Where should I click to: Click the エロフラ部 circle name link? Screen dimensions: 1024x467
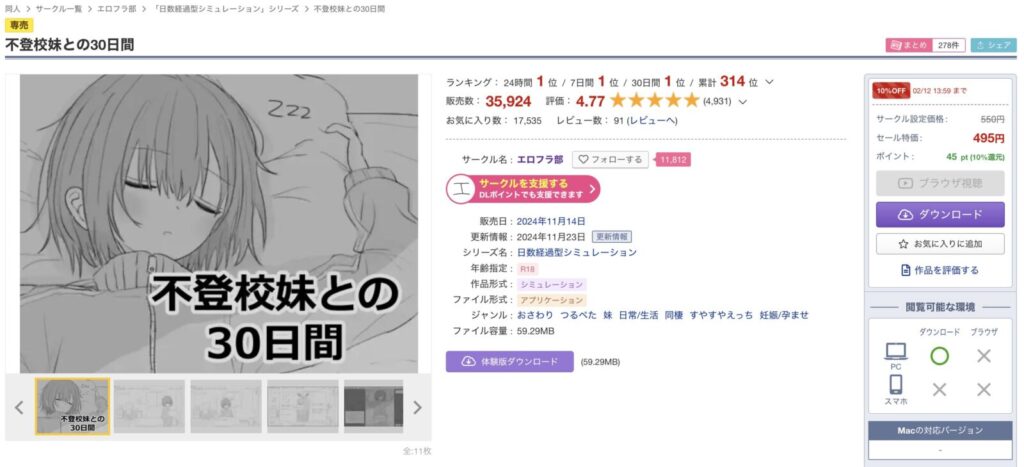pos(540,159)
